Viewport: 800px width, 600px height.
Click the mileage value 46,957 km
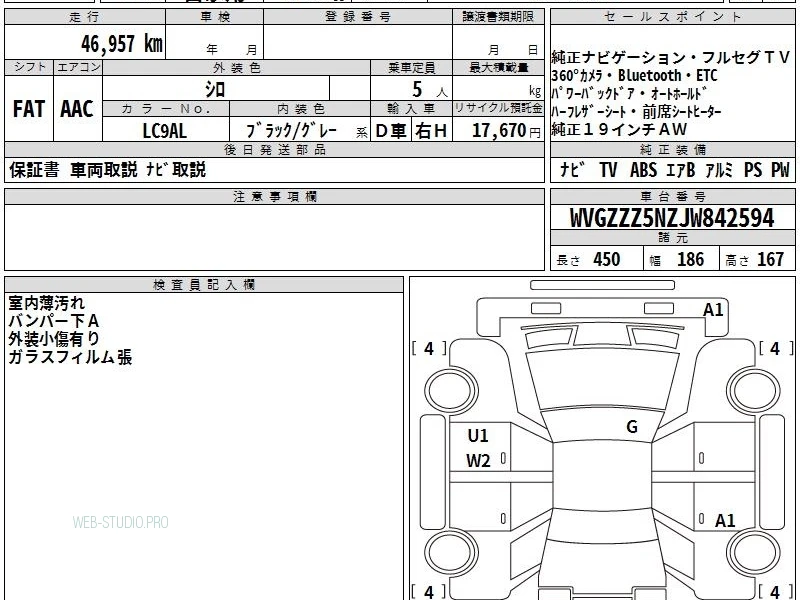[121, 44]
